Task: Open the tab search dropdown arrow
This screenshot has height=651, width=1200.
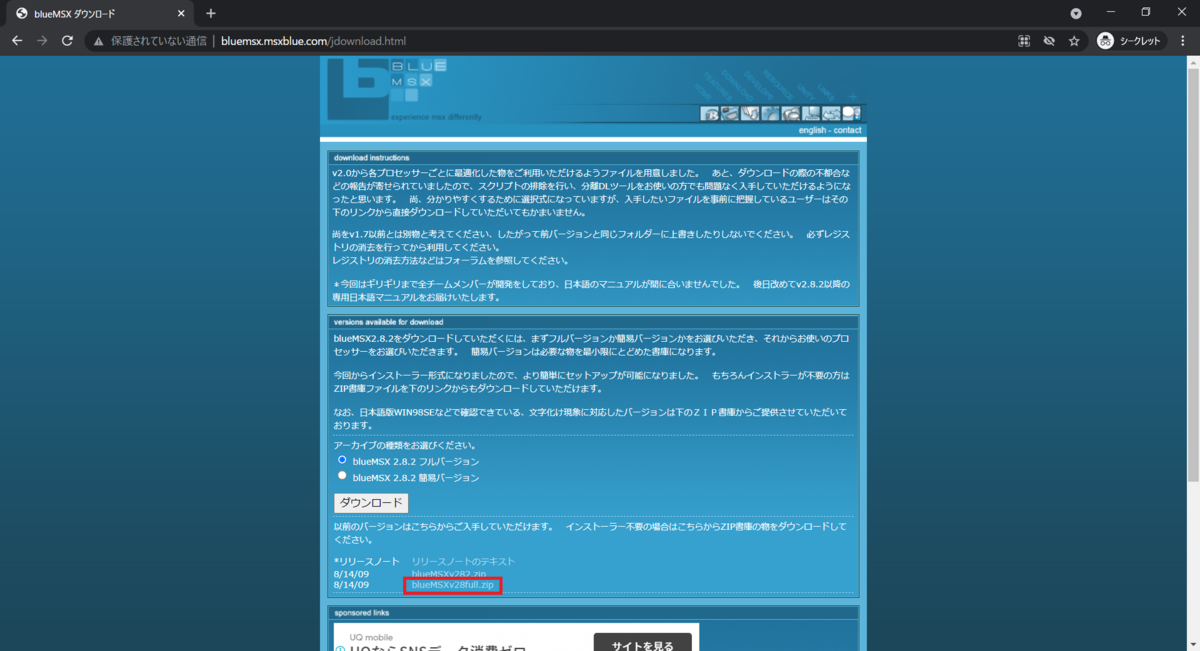Action: point(1076,13)
